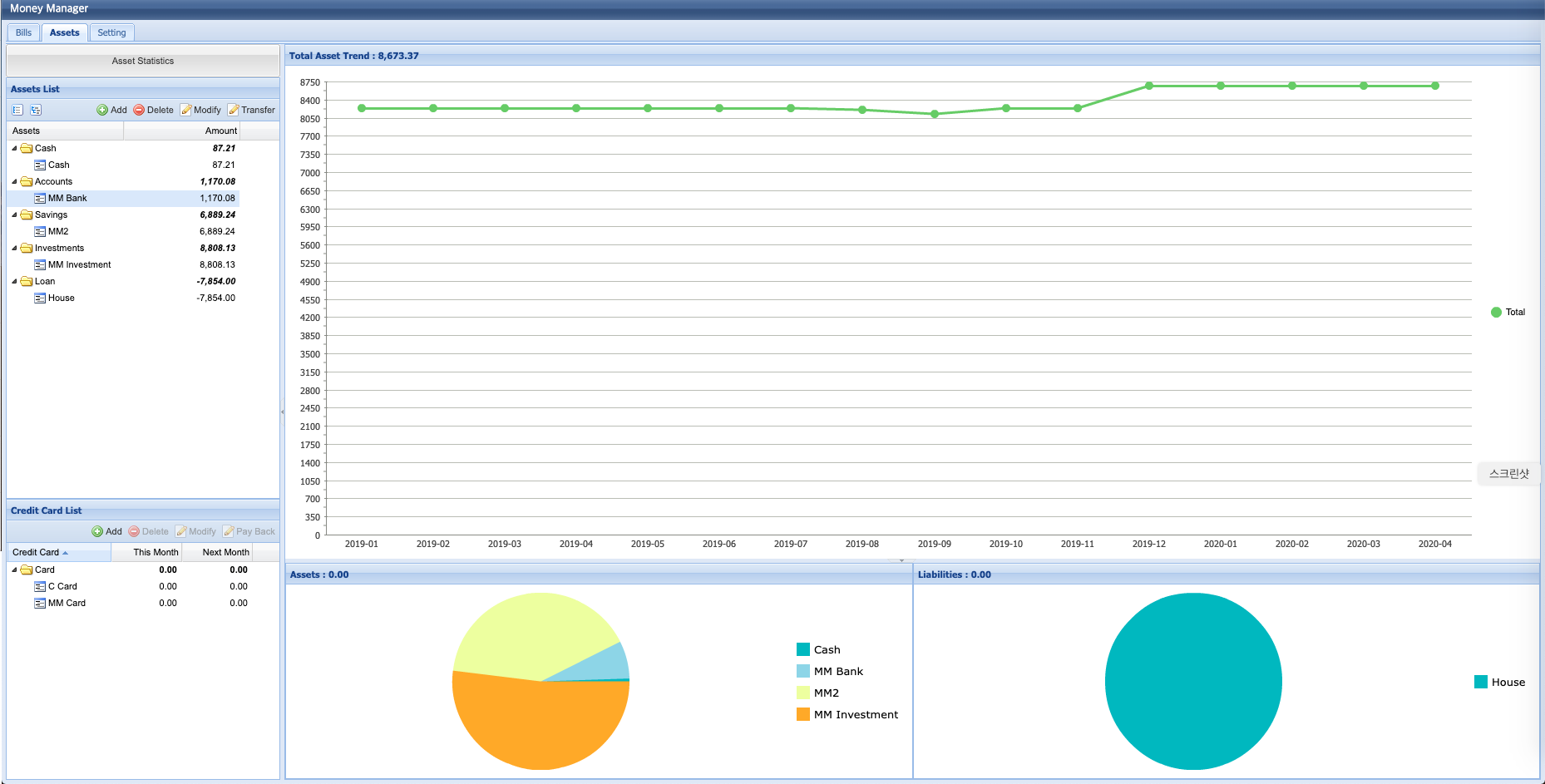Select the MM Investment account icon
1545x784 pixels.
(40, 264)
